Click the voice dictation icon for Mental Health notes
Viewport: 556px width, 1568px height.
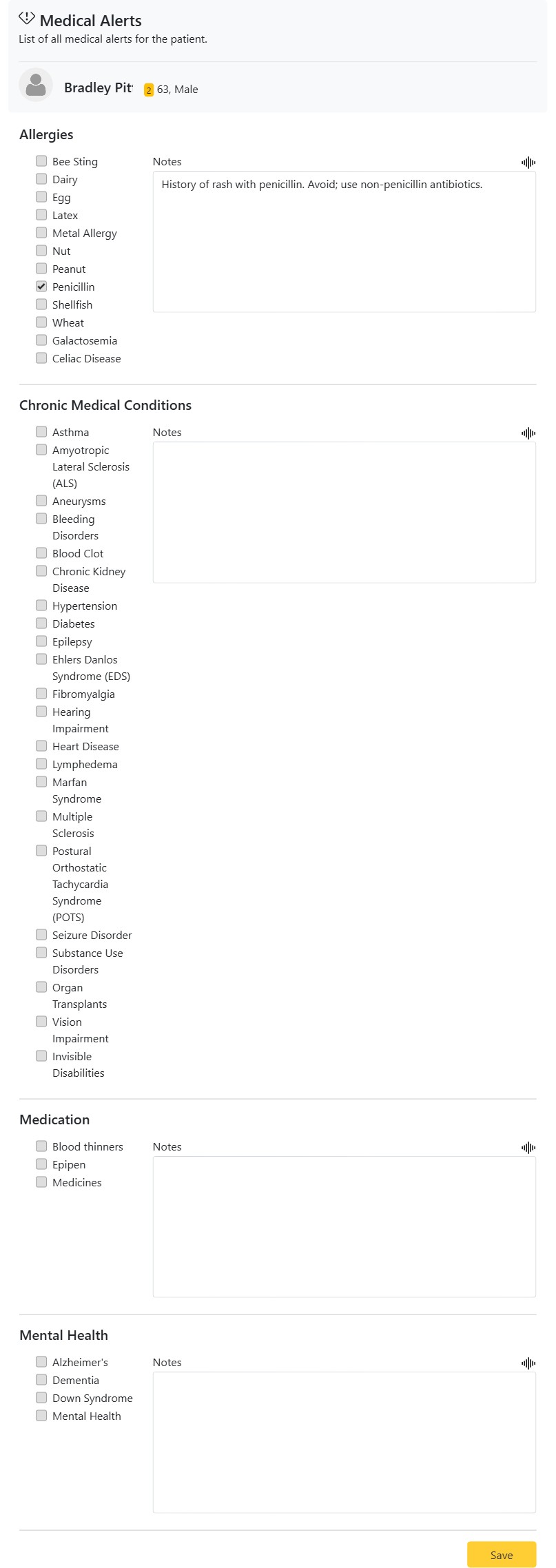tap(528, 1363)
